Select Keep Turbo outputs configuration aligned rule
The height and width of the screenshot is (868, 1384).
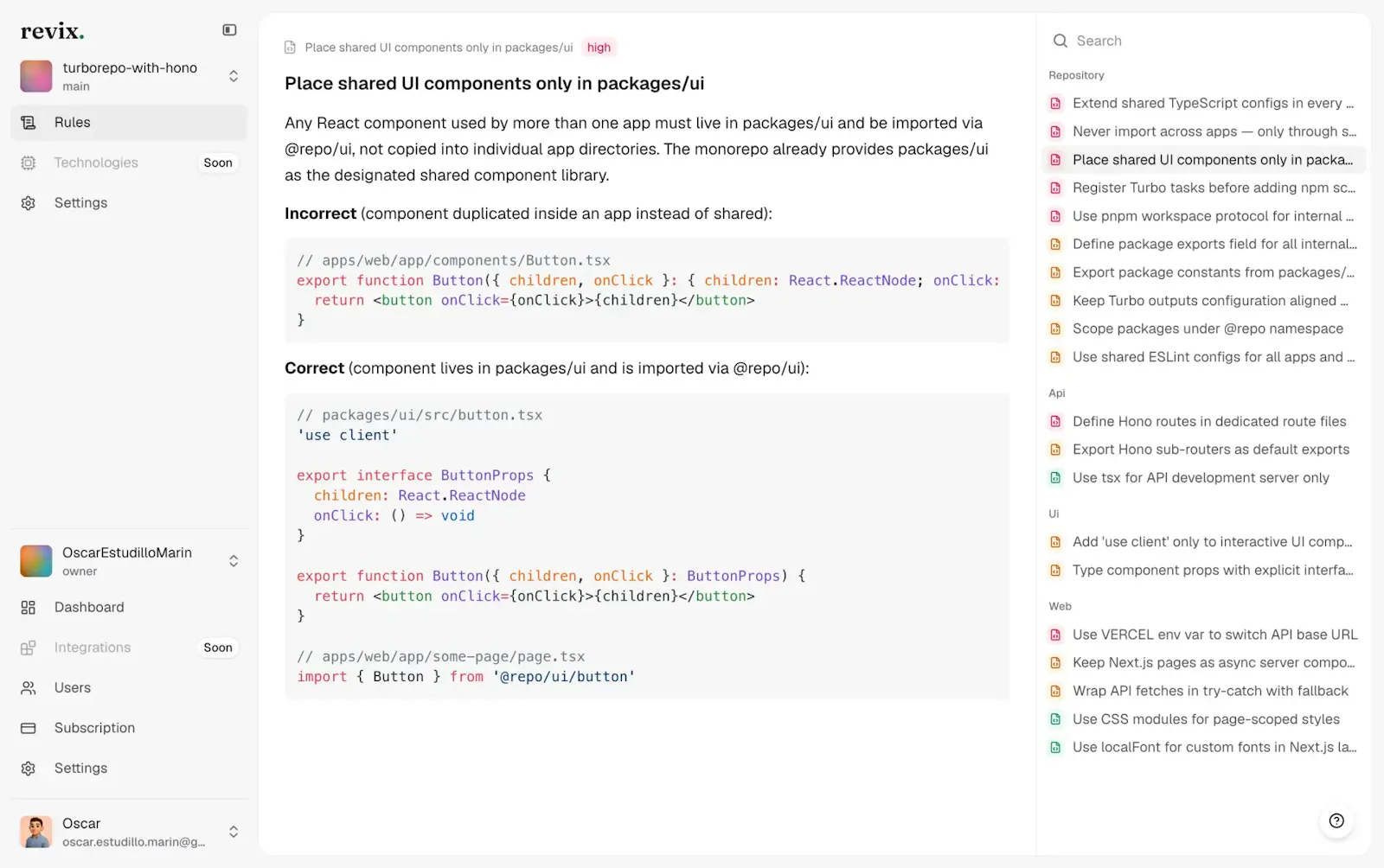1203,301
